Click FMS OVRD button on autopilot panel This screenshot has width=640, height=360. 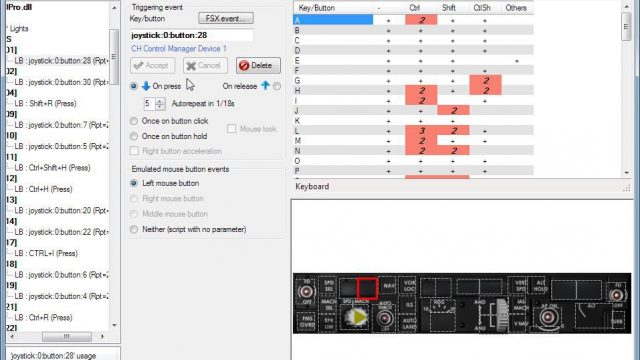click(307, 322)
